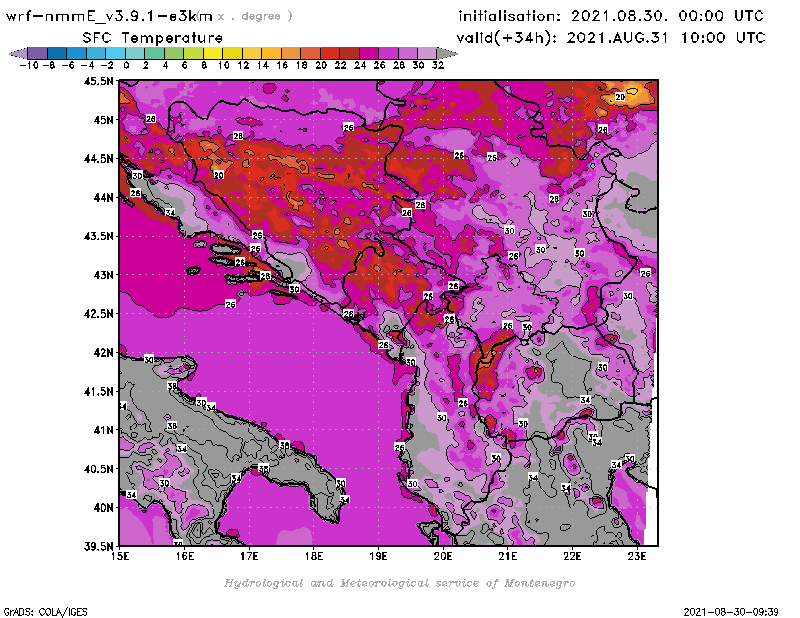Click the latitude axis label '40N'

tap(104, 508)
